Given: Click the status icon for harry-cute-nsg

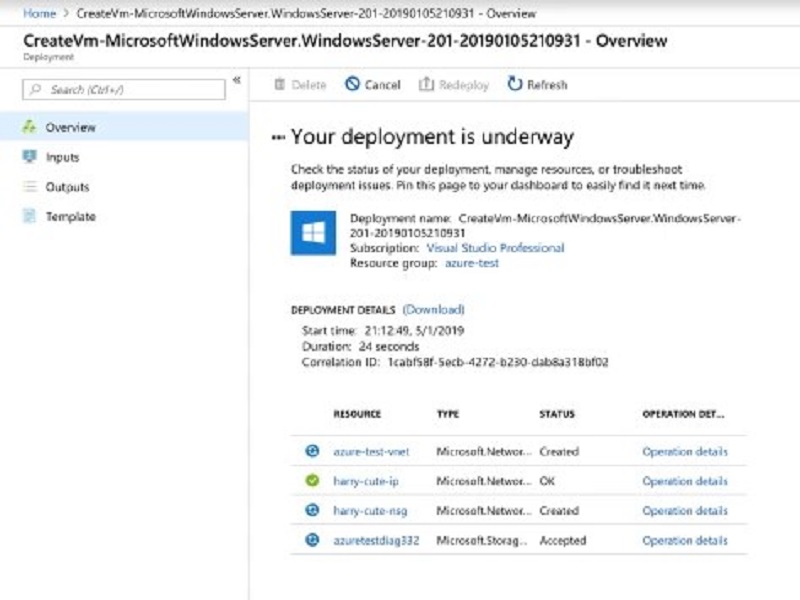Looking at the screenshot, I should (x=312, y=510).
